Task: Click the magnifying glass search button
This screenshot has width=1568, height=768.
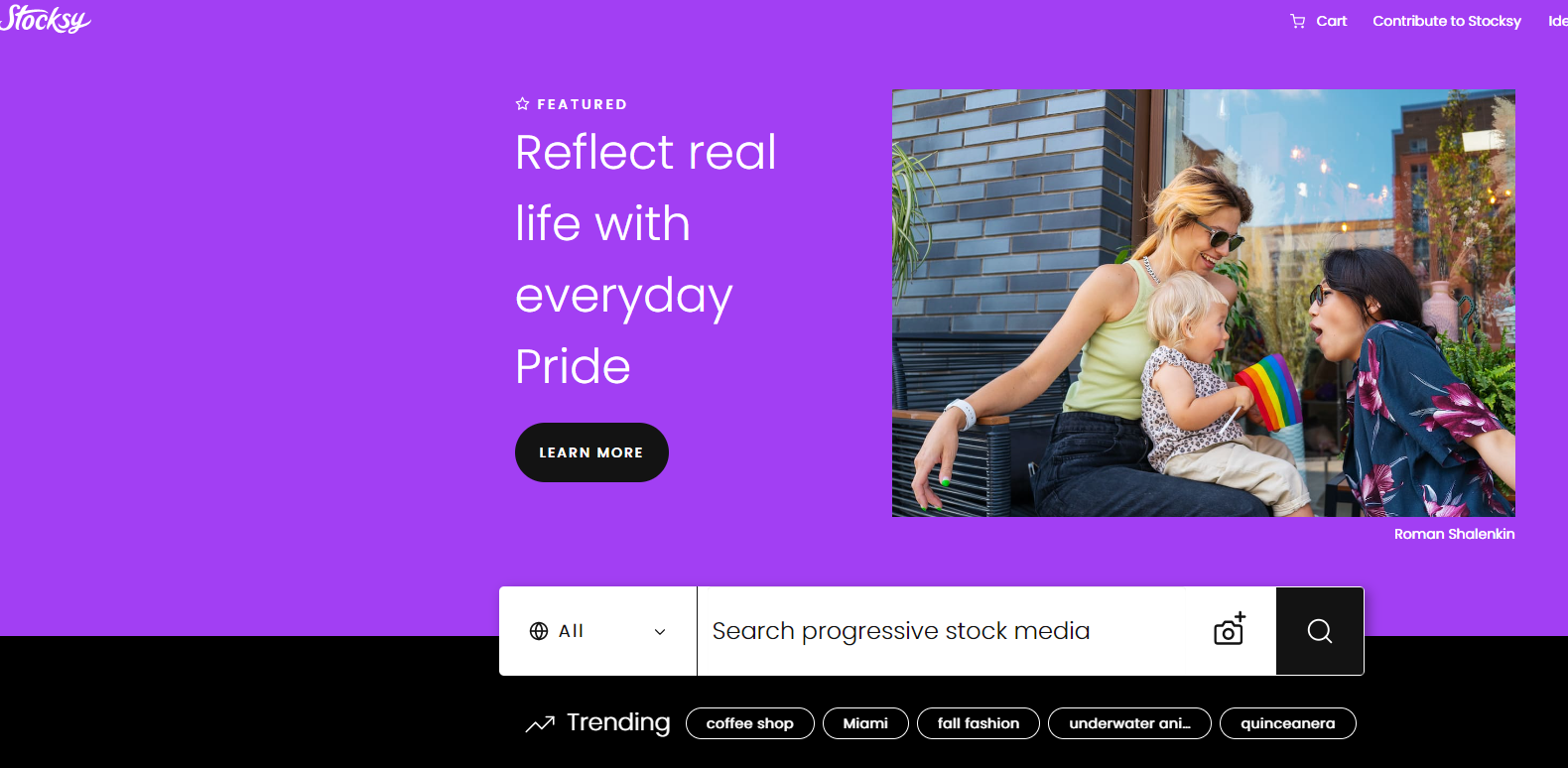Action: pos(1320,631)
